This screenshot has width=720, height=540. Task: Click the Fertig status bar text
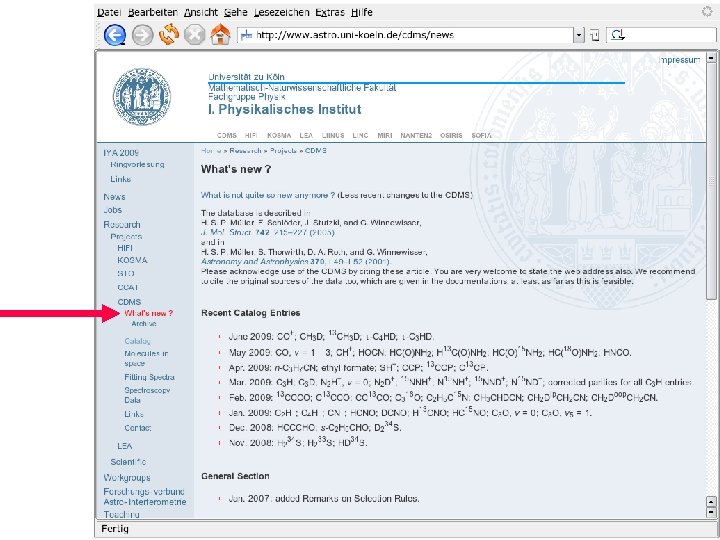[x=115, y=529]
